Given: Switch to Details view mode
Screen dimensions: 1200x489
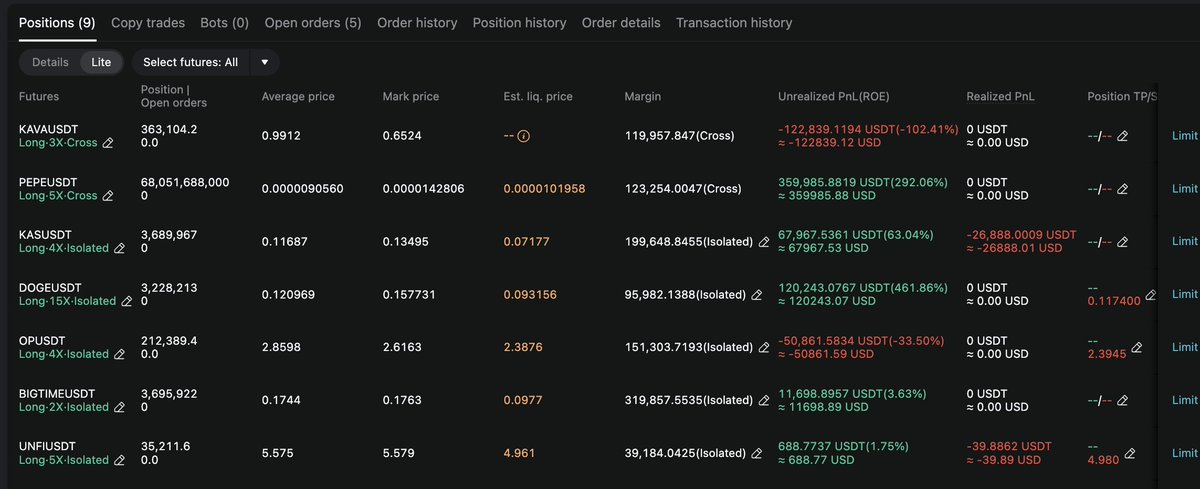Looking at the screenshot, I should point(50,62).
